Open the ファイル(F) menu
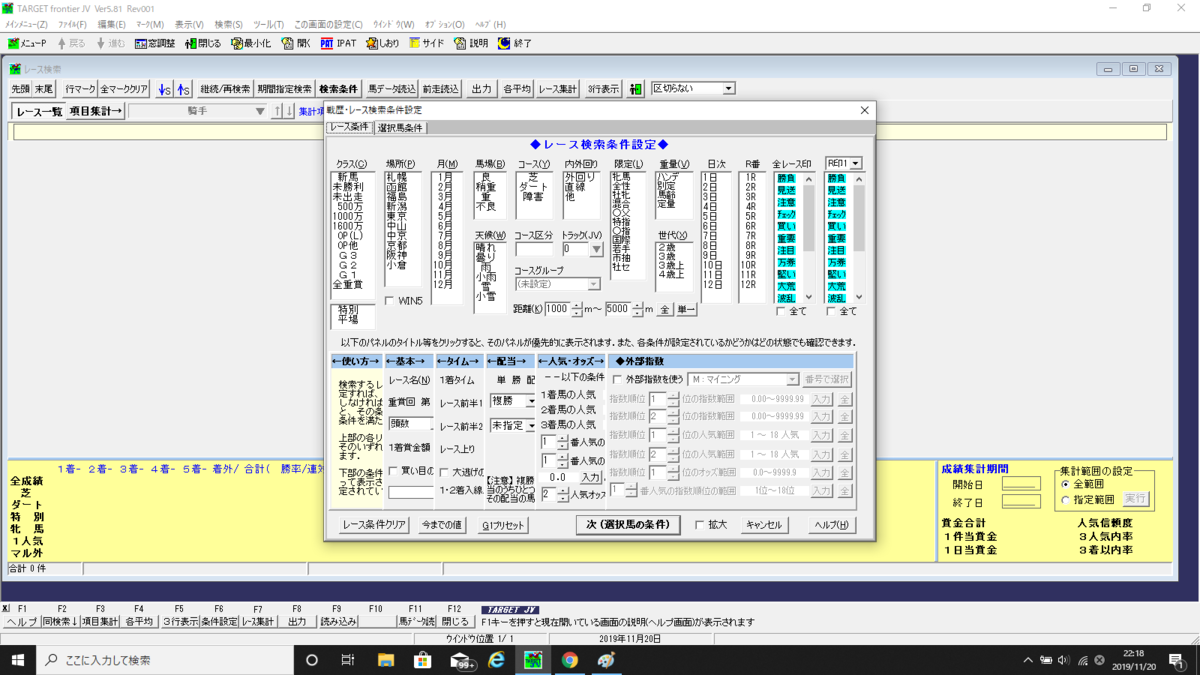1200x675 pixels. tap(72, 24)
